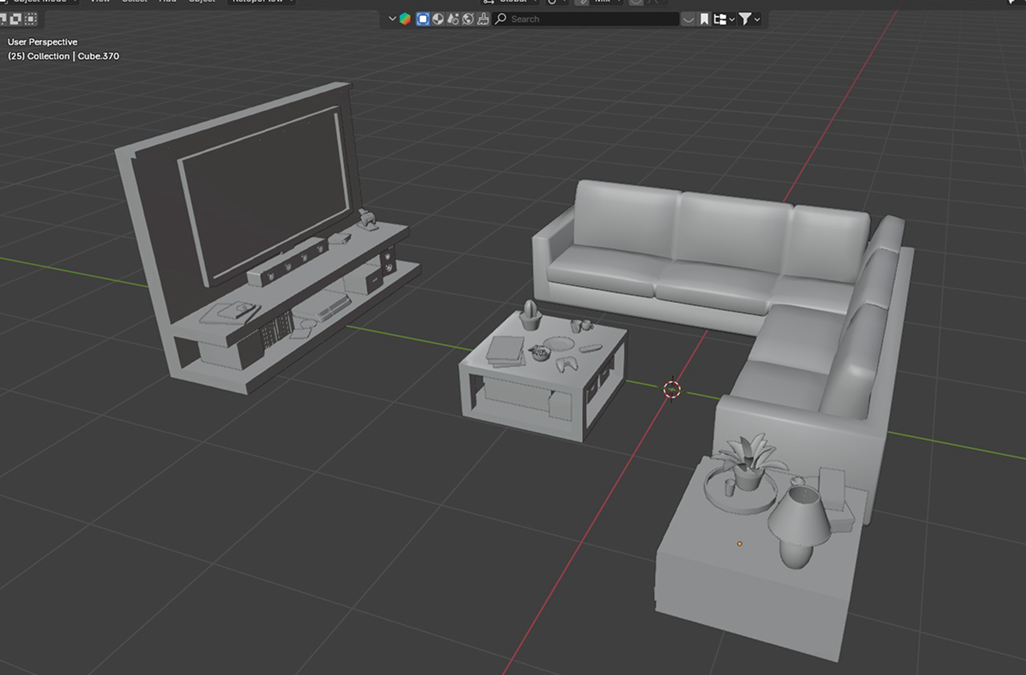Select the table lamp model
Viewport: 1026px width, 675px height.
tap(799, 525)
